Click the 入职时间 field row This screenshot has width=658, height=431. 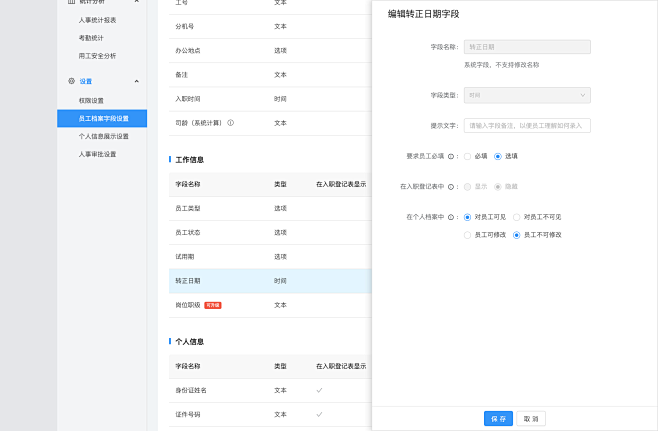(270, 99)
